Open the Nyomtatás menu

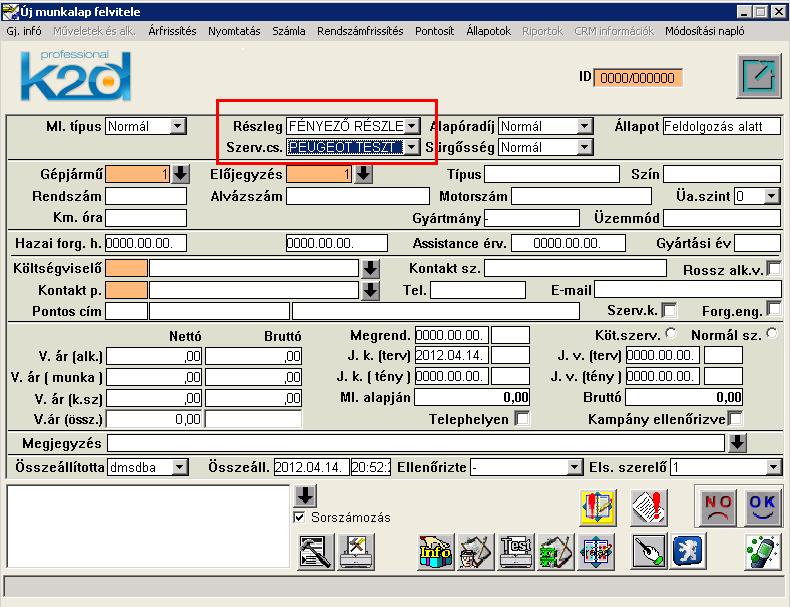pos(234,31)
